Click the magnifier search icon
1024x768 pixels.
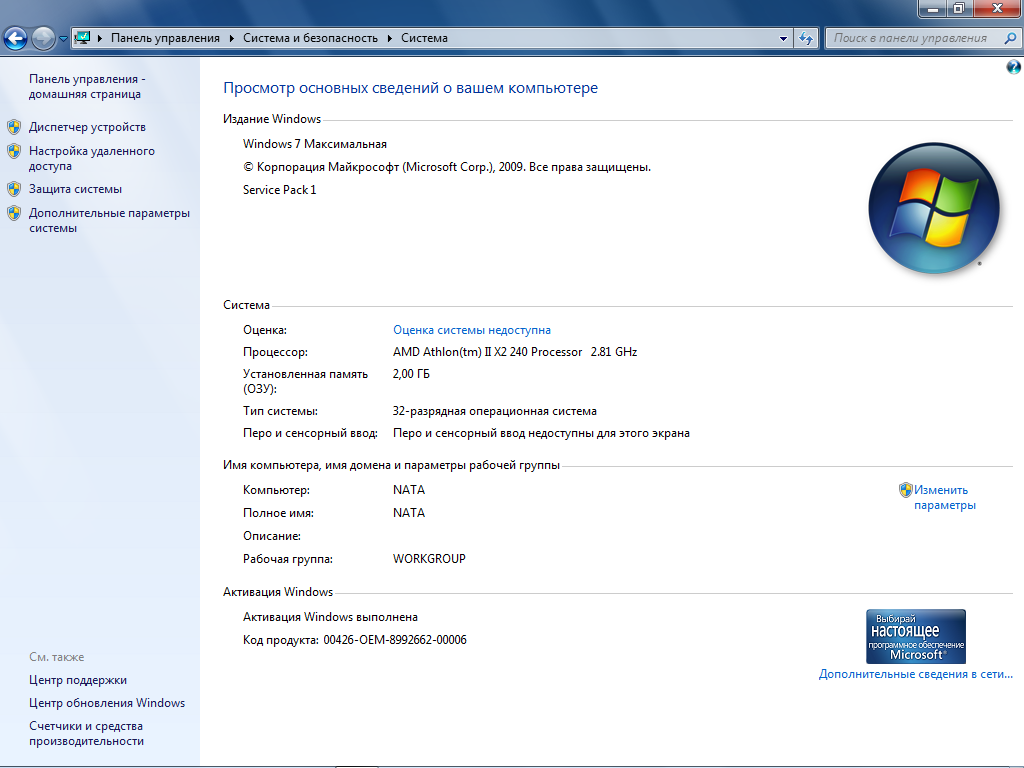point(1010,39)
